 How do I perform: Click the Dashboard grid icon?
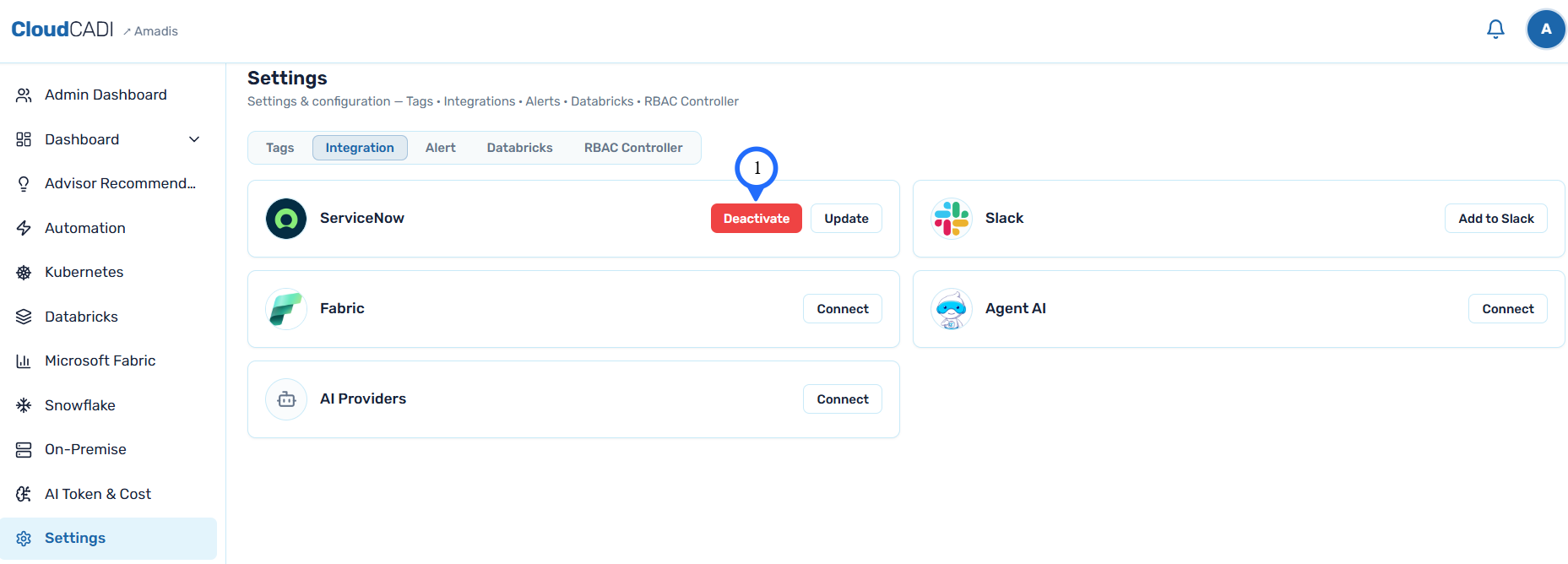coord(24,139)
